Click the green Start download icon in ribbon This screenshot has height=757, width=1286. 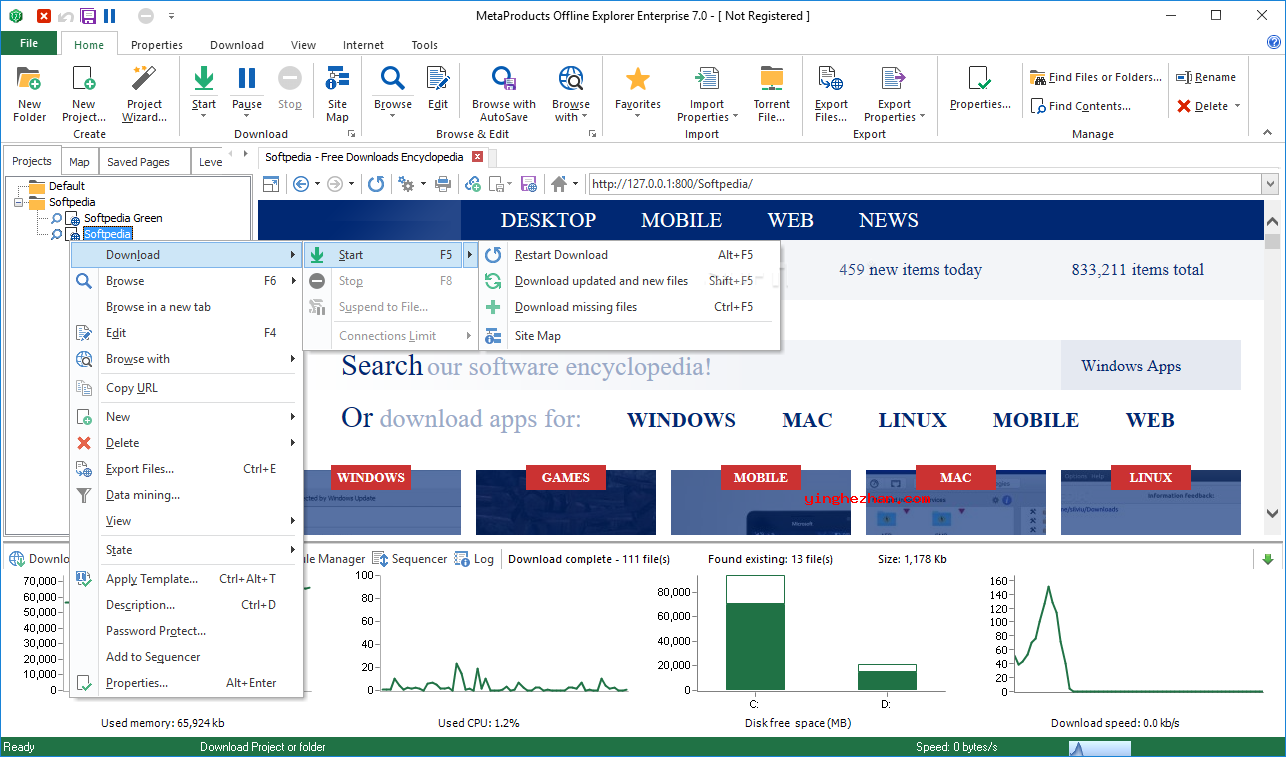tap(204, 80)
